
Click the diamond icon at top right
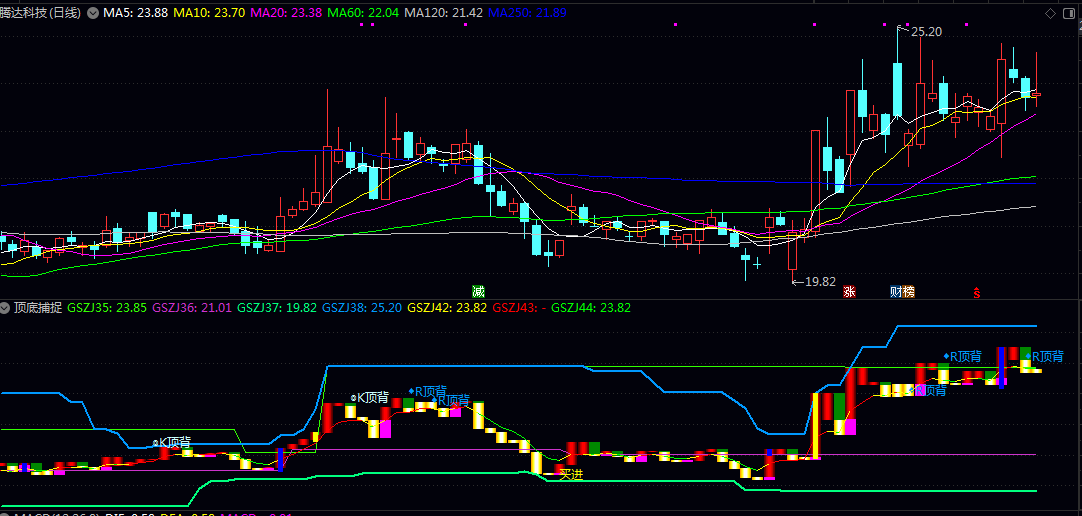(1051, 13)
